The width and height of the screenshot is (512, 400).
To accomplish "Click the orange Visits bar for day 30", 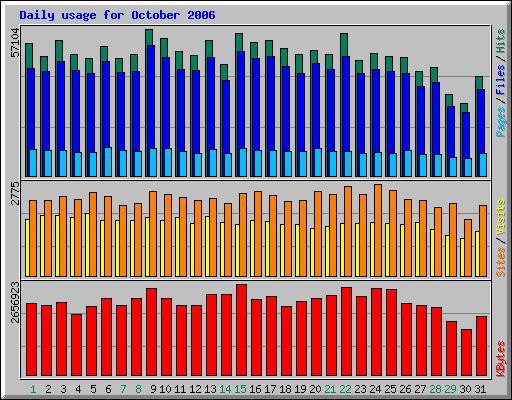I will [468, 248].
